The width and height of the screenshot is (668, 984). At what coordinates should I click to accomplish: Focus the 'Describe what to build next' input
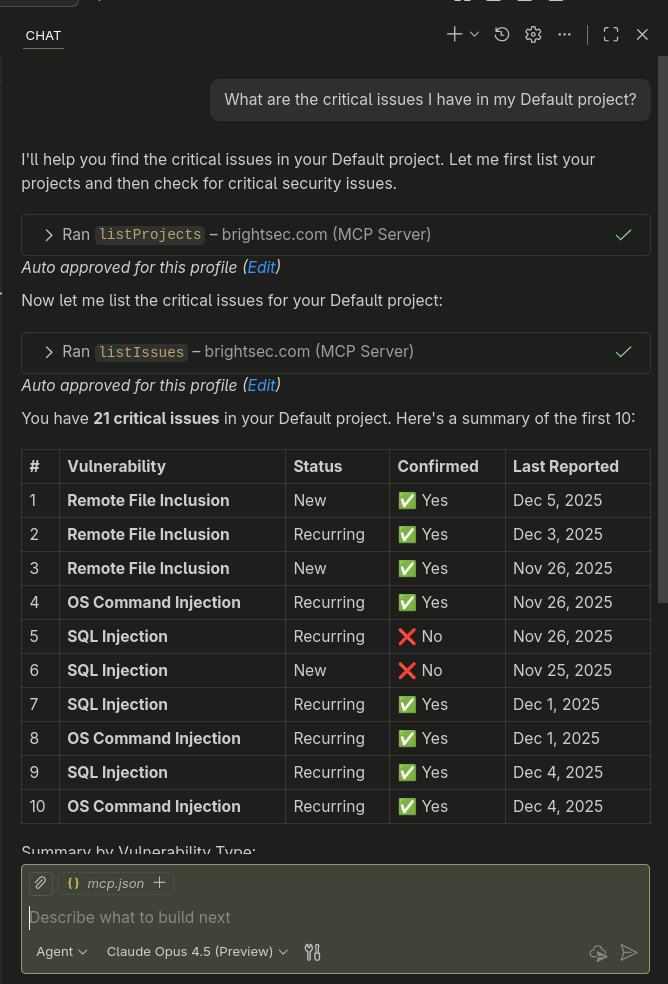(x=300, y=917)
